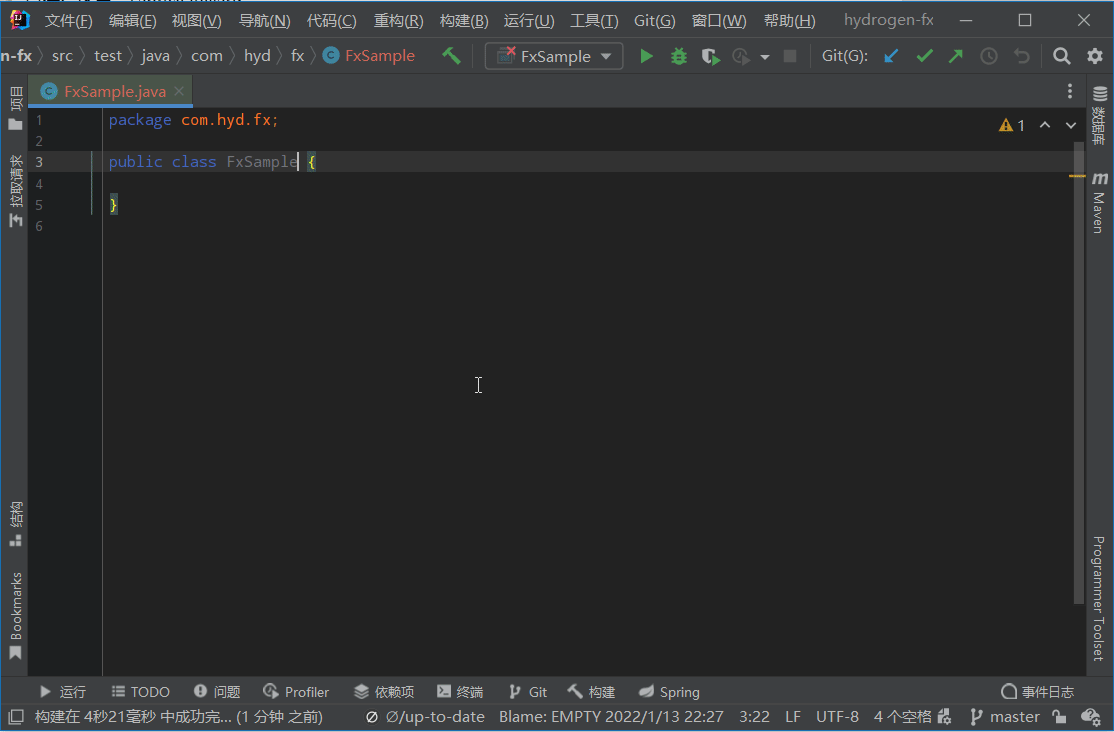
Task: Commit changes with green checkmark
Action: pyautogui.click(x=924, y=57)
